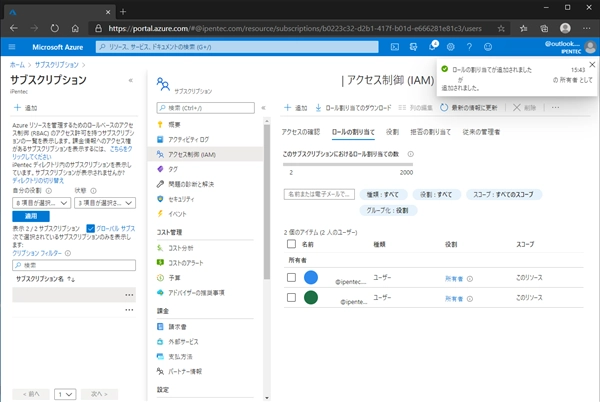
Task: Focus the name or email filter field
Action: [319, 194]
